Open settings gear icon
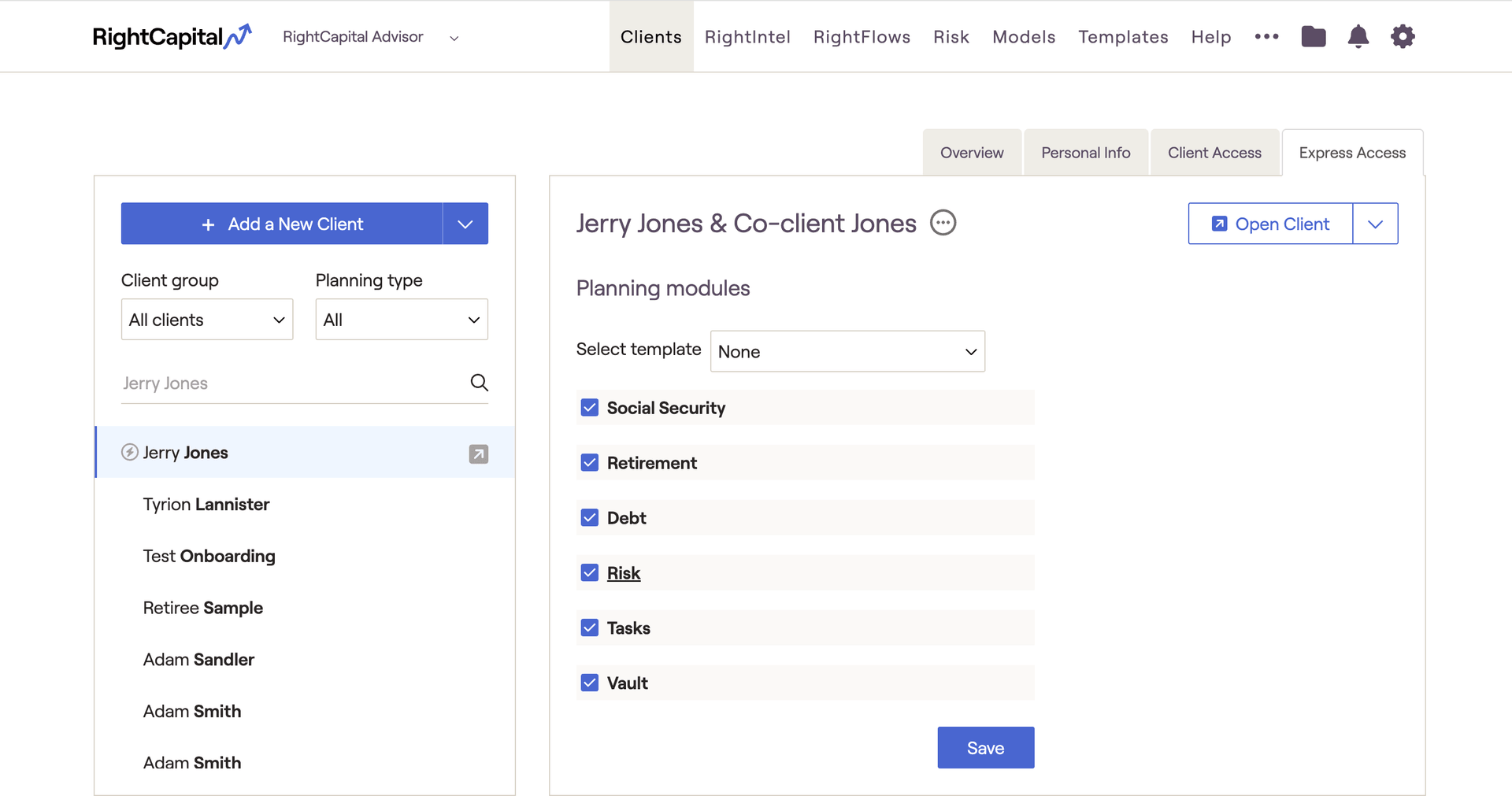The height and width of the screenshot is (796, 1512). pyautogui.click(x=1403, y=36)
